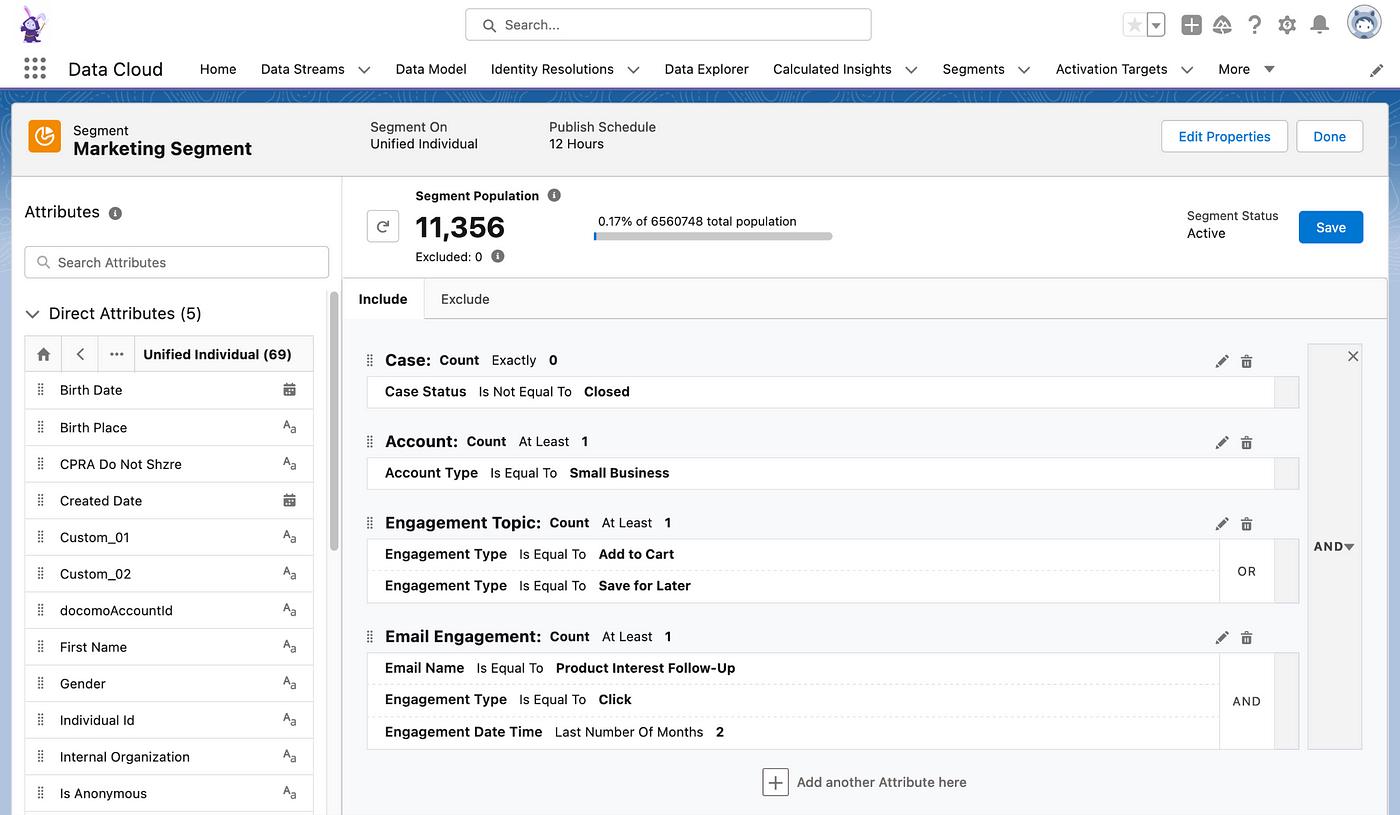
Task: Open the Segments nav dropdown chevron
Action: pyautogui.click(x=1024, y=70)
